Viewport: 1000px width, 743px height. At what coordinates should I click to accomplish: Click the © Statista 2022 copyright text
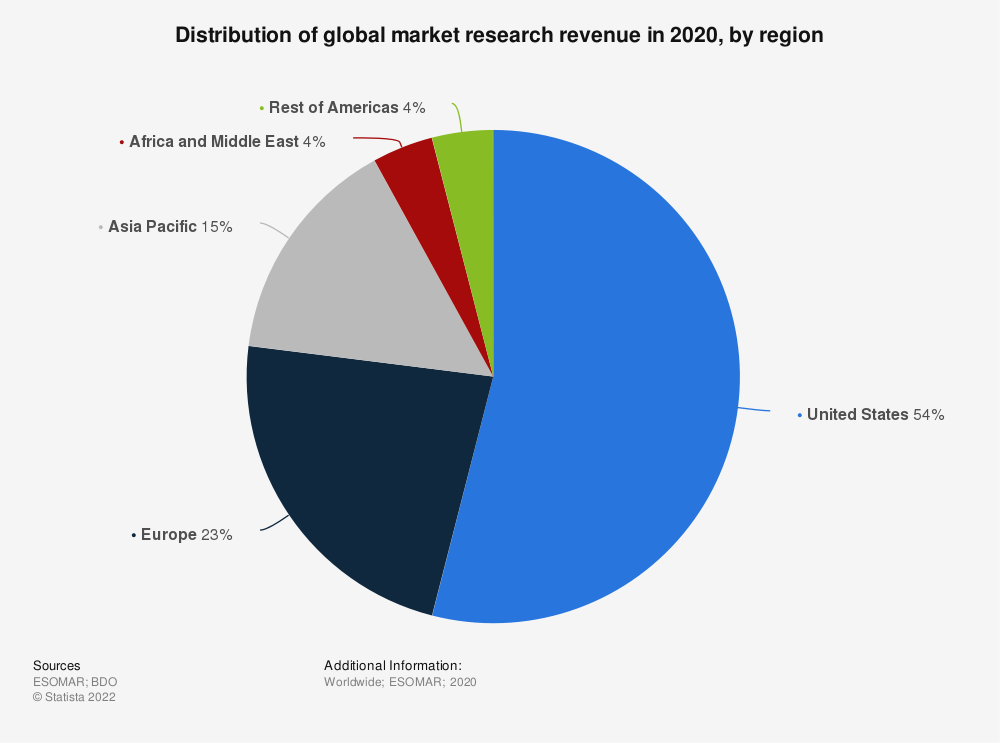coord(74,698)
